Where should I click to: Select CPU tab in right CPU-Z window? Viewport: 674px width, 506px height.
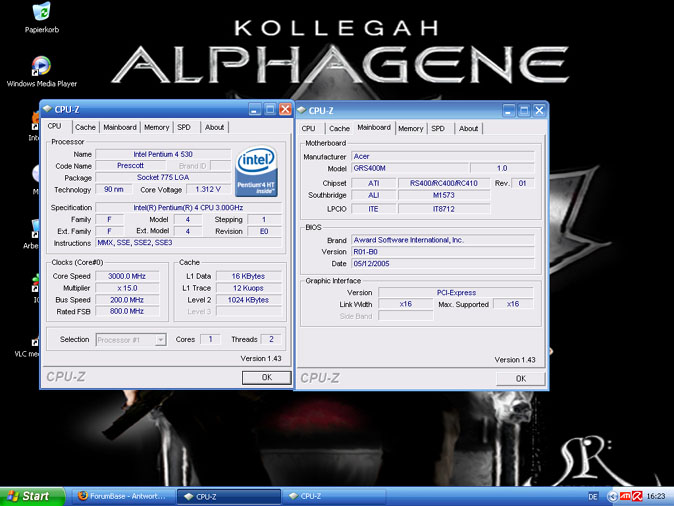(x=308, y=129)
